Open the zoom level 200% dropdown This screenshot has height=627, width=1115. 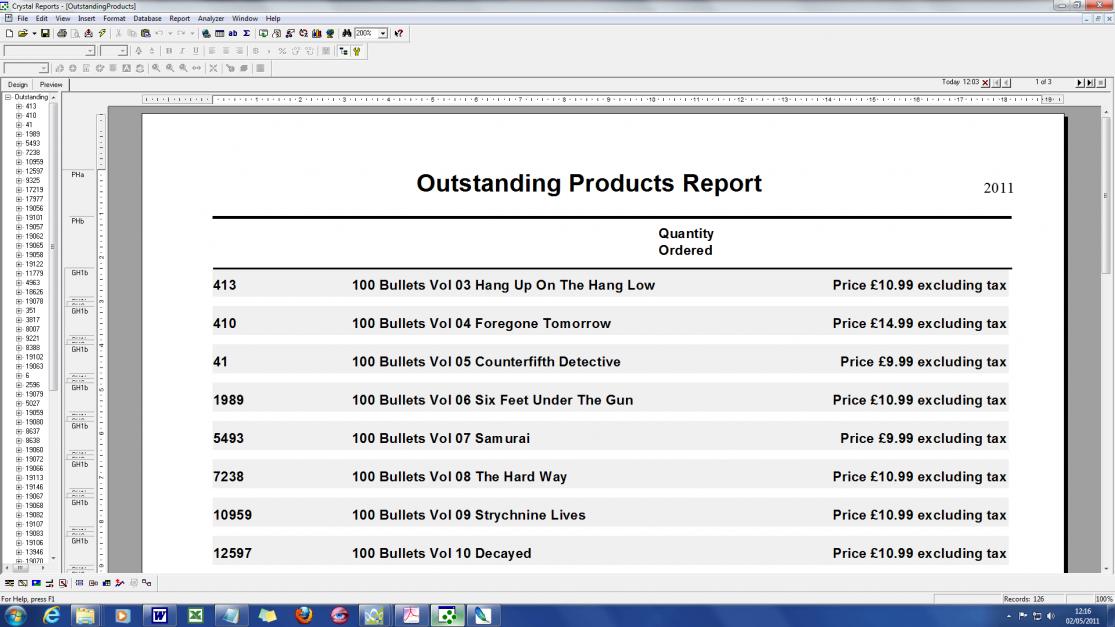click(x=383, y=33)
